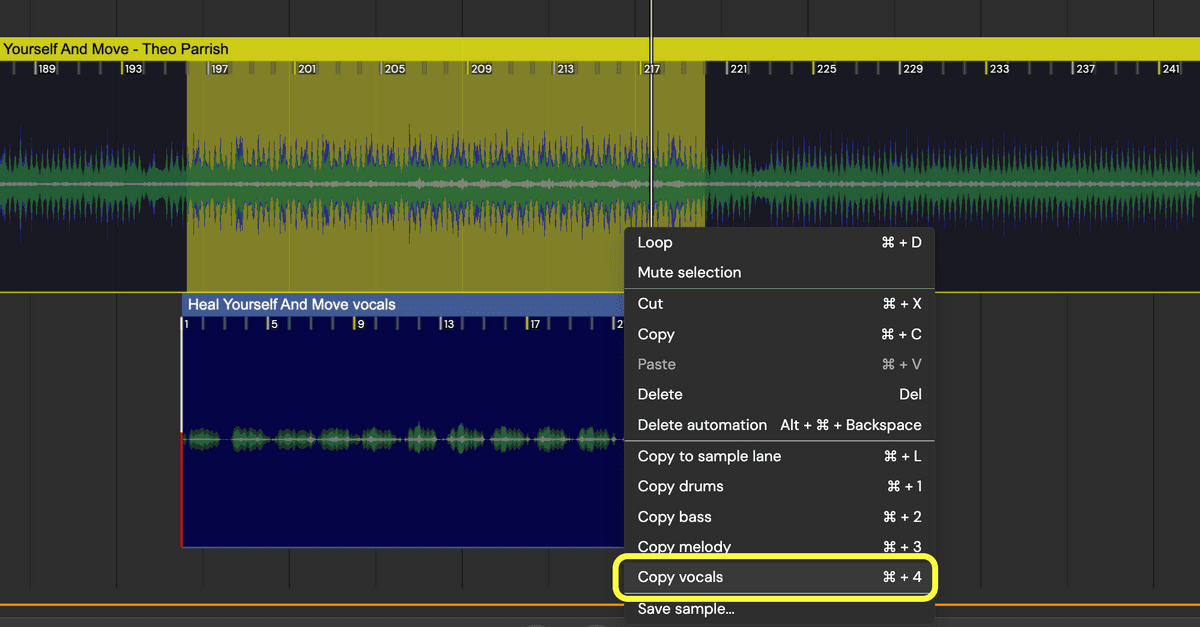
Task: Click the grayed-out Paste option
Action: [656, 364]
